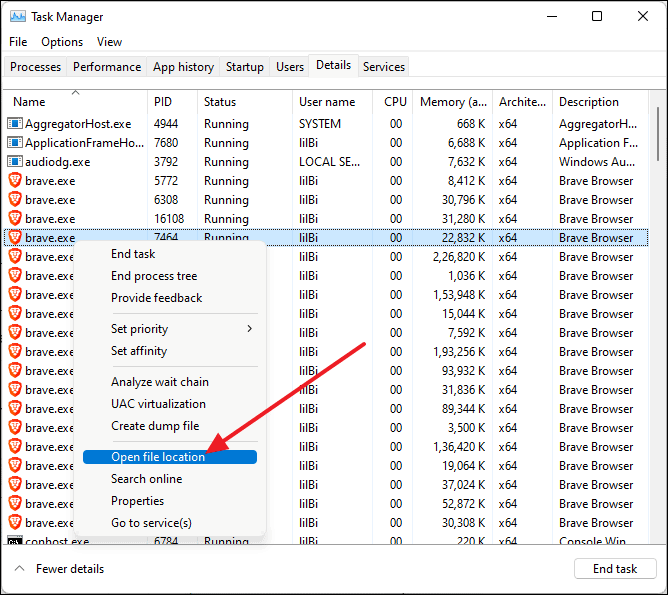Click the ApplicationFrameHost process icon
The width and height of the screenshot is (668, 595).
(15, 143)
